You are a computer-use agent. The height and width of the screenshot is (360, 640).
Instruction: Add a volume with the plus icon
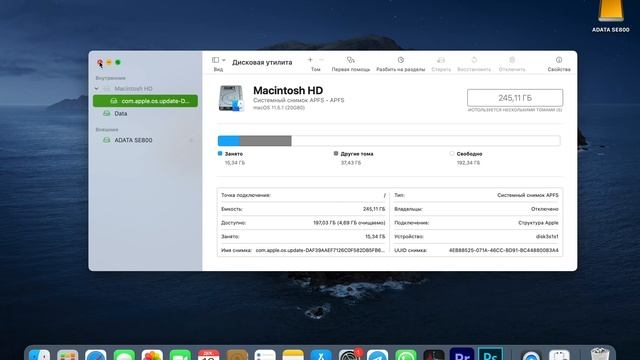pos(310,60)
